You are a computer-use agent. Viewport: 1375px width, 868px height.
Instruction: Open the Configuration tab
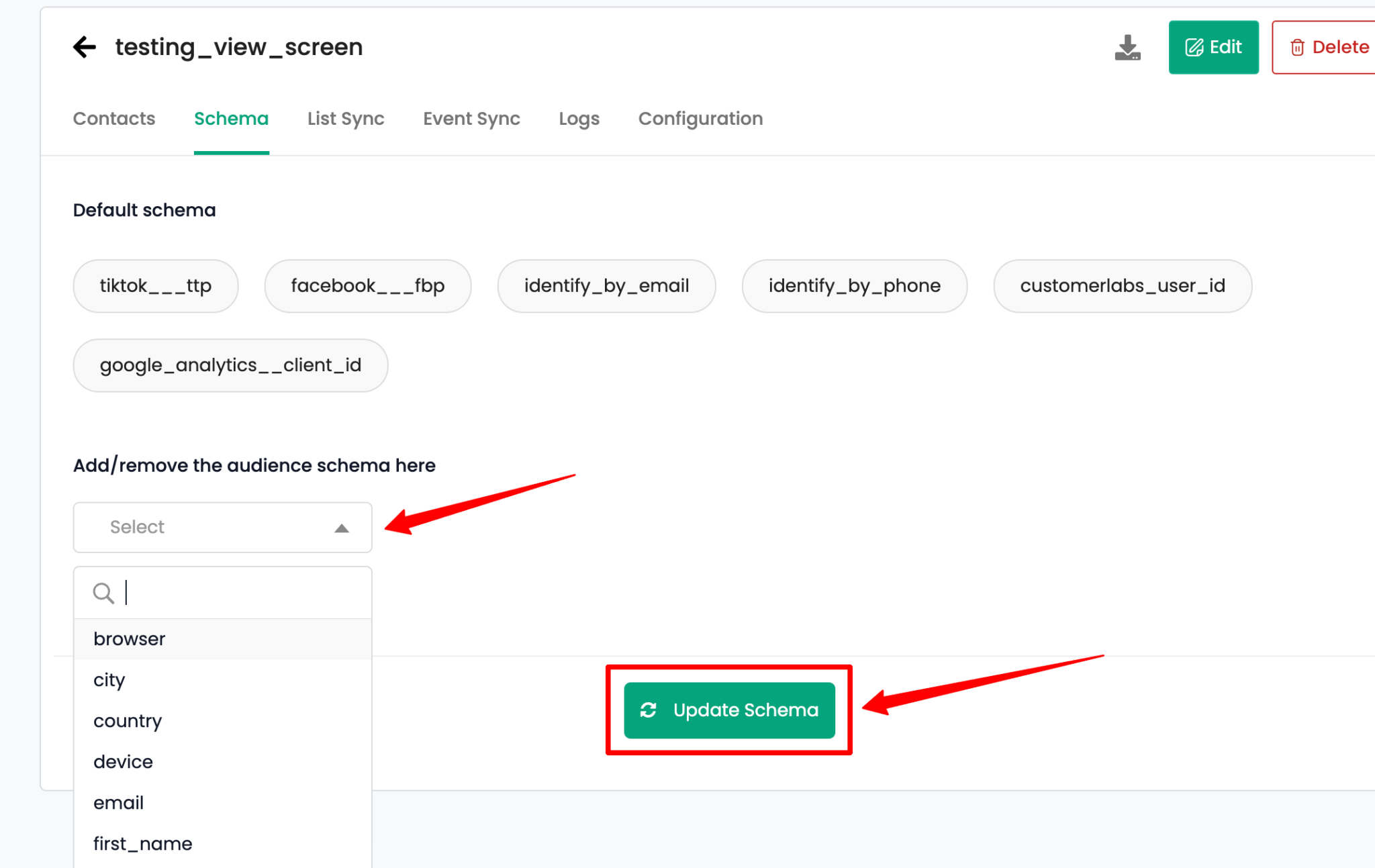pos(700,119)
